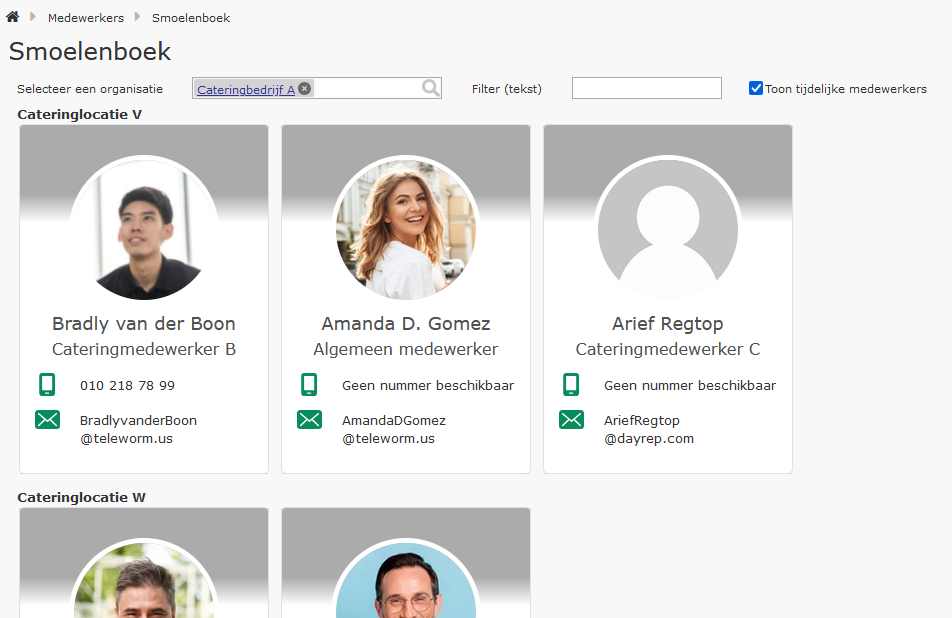
Task: Click the search magnifier in organisation field
Action: tap(430, 88)
